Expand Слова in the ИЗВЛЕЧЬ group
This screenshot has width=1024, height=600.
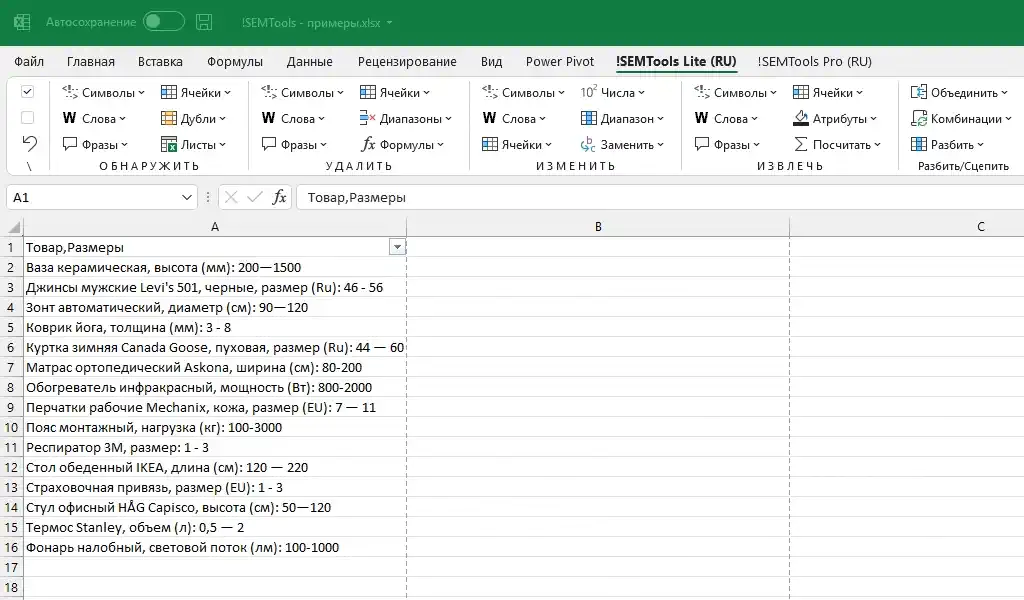point(726,119)
